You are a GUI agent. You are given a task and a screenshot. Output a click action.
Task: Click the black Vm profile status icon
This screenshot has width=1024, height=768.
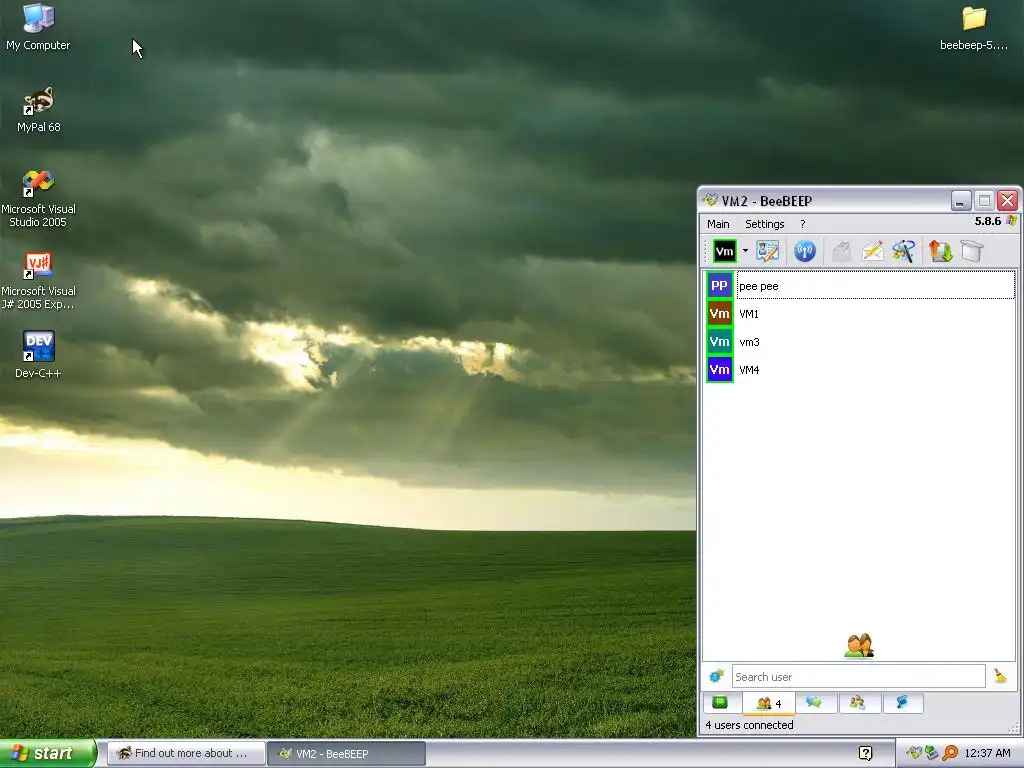724,251
